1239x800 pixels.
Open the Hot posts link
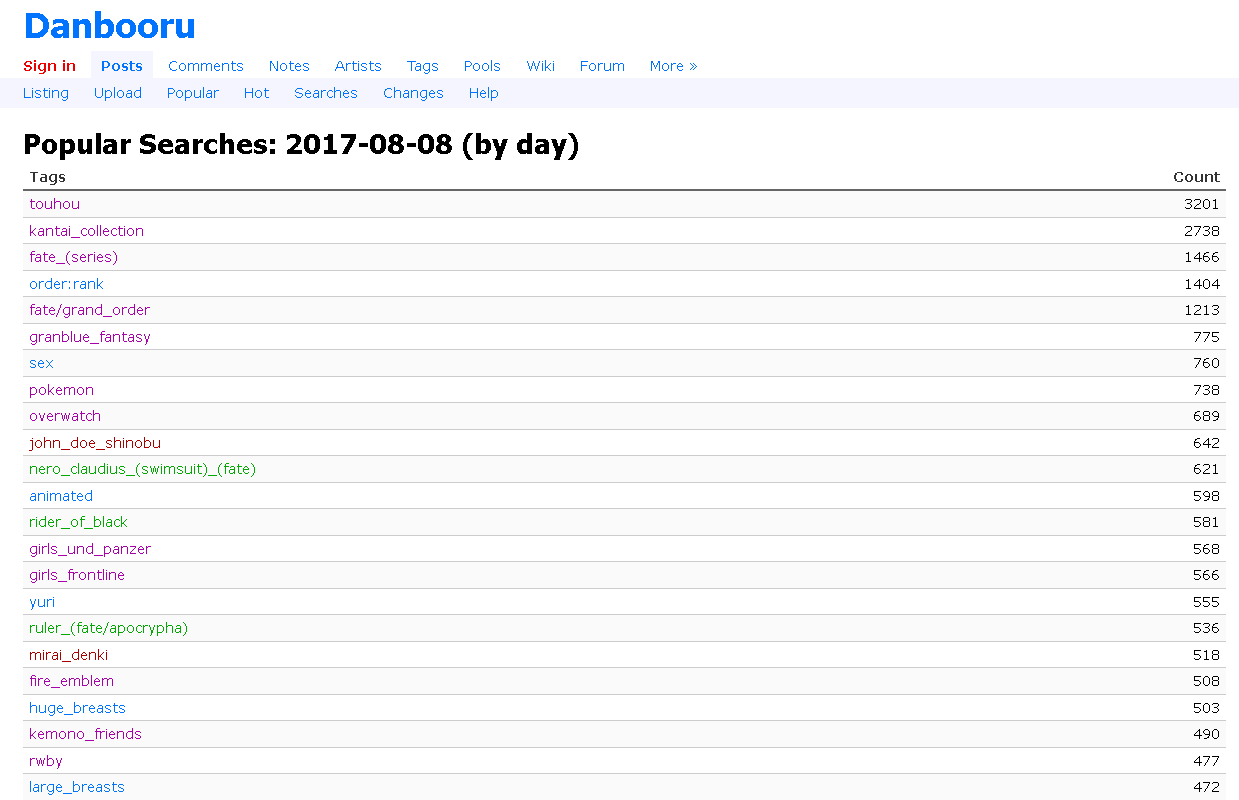(256, 93)
